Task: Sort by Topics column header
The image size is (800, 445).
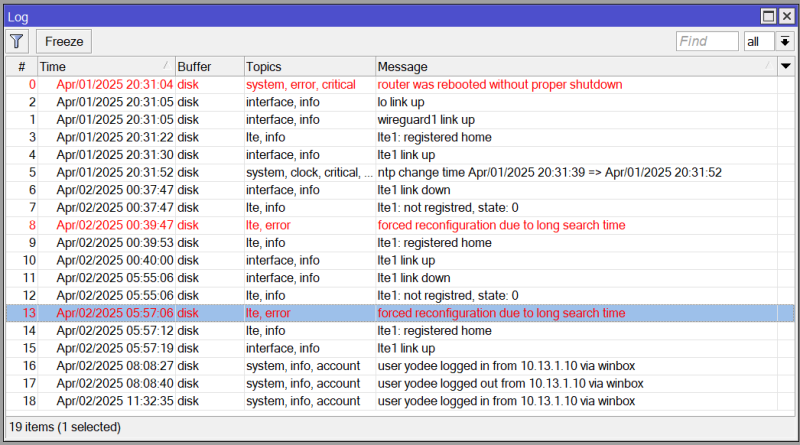Action: [310, 67]
